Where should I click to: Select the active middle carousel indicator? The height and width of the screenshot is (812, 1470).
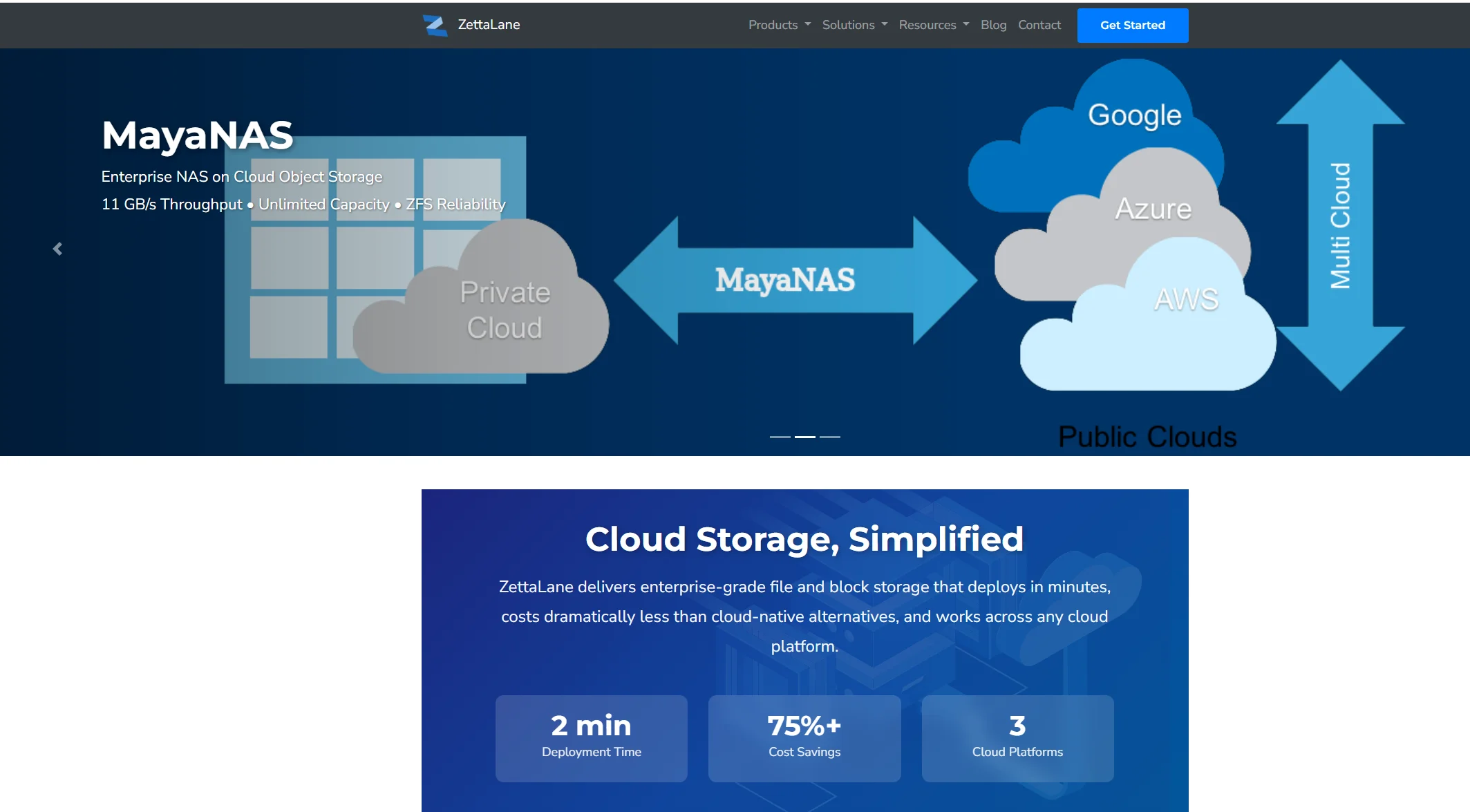(804, 437)
